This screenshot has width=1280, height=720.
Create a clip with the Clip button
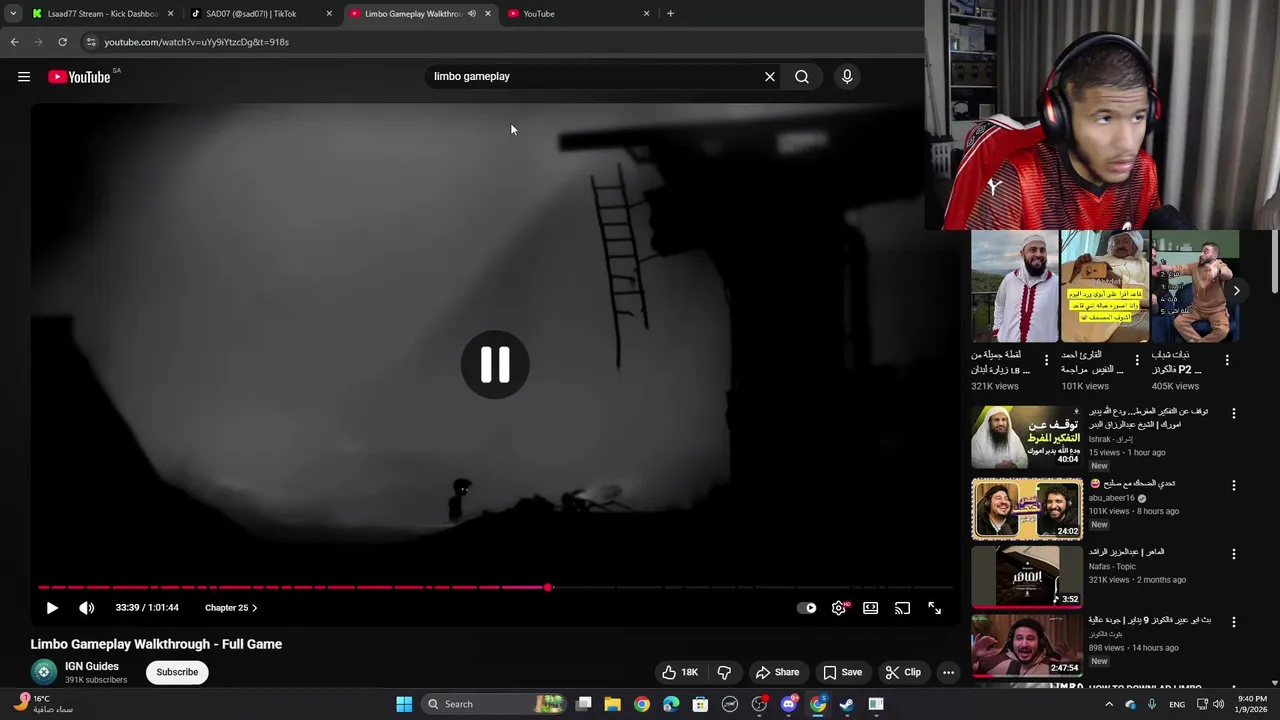coord(903,672)
